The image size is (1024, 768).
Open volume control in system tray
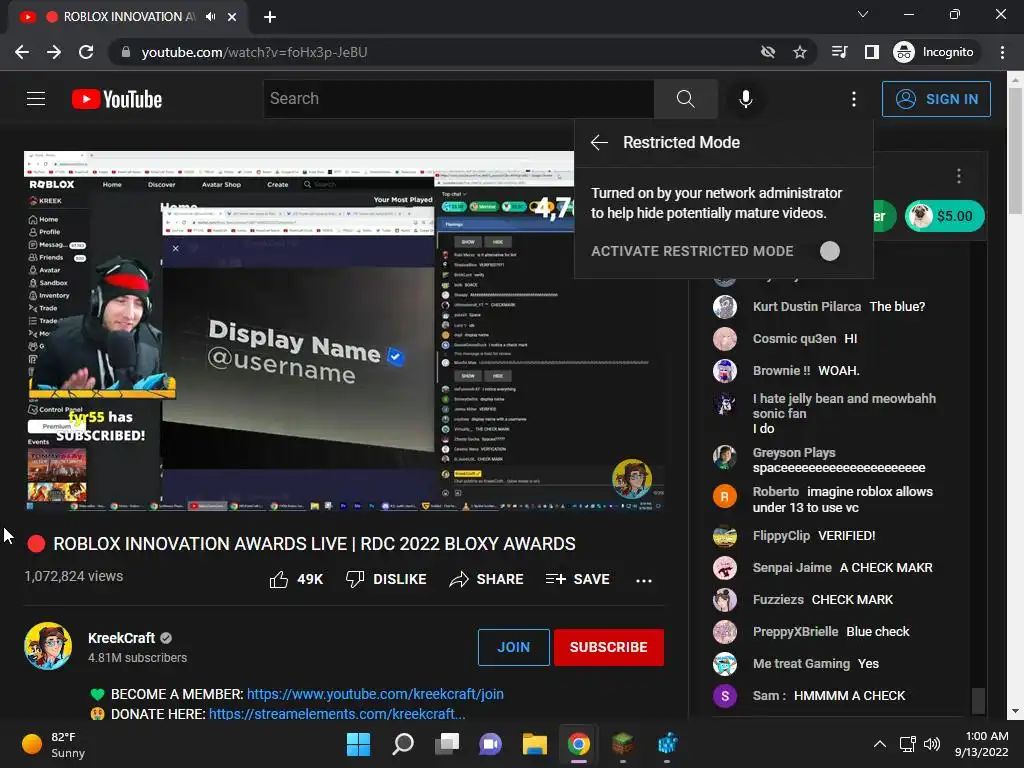932,744
